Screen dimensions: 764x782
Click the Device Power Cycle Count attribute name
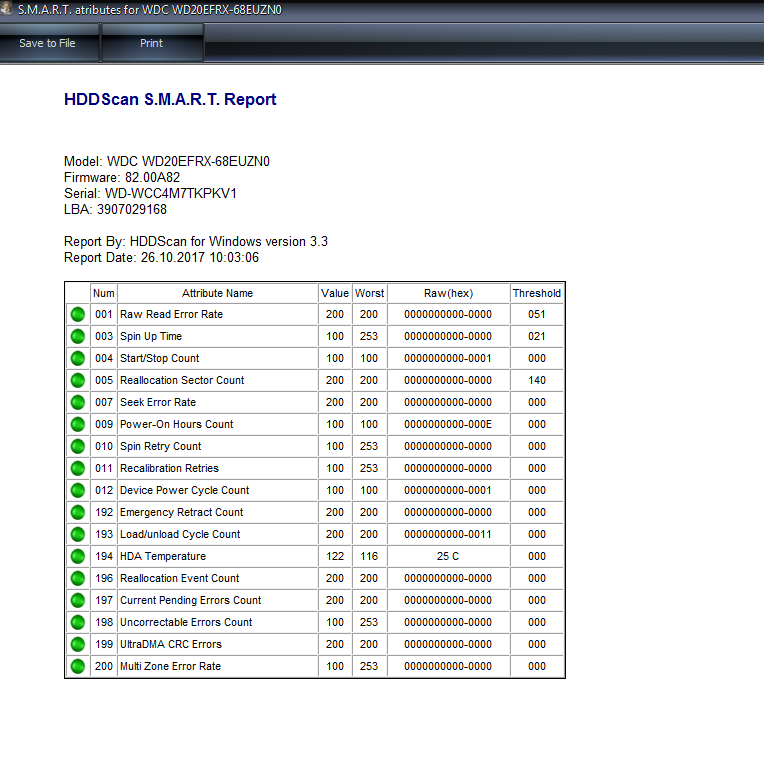(x=185, y=490)
